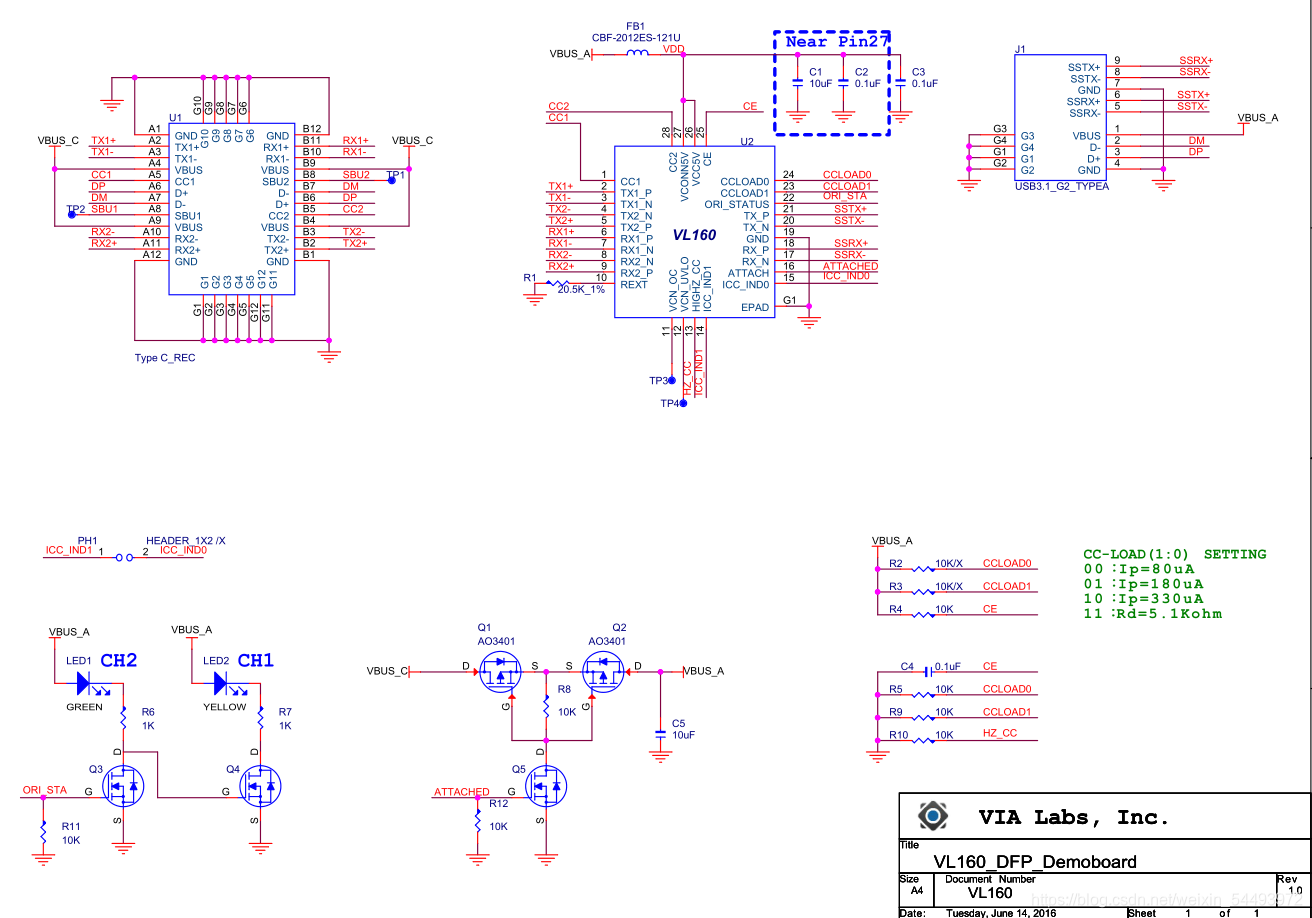Click the 'CH1' channel label
The width and height of the screenshot is (1312, 918).
pos(256,660)
